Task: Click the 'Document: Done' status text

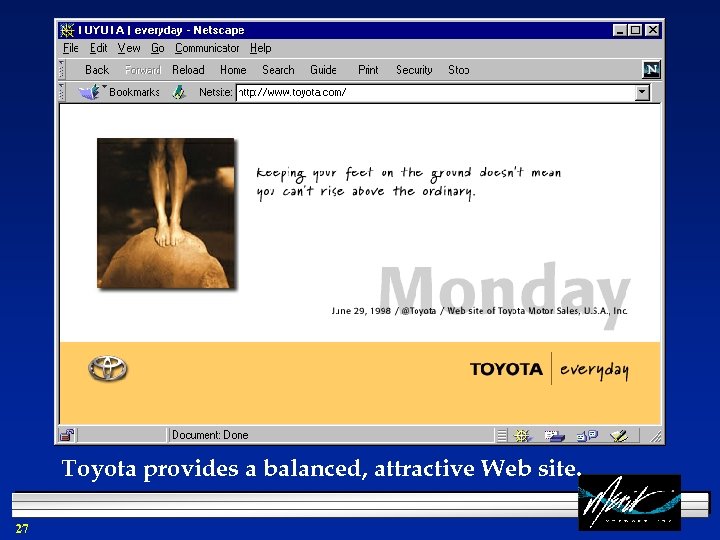Action: click(210, 435)
